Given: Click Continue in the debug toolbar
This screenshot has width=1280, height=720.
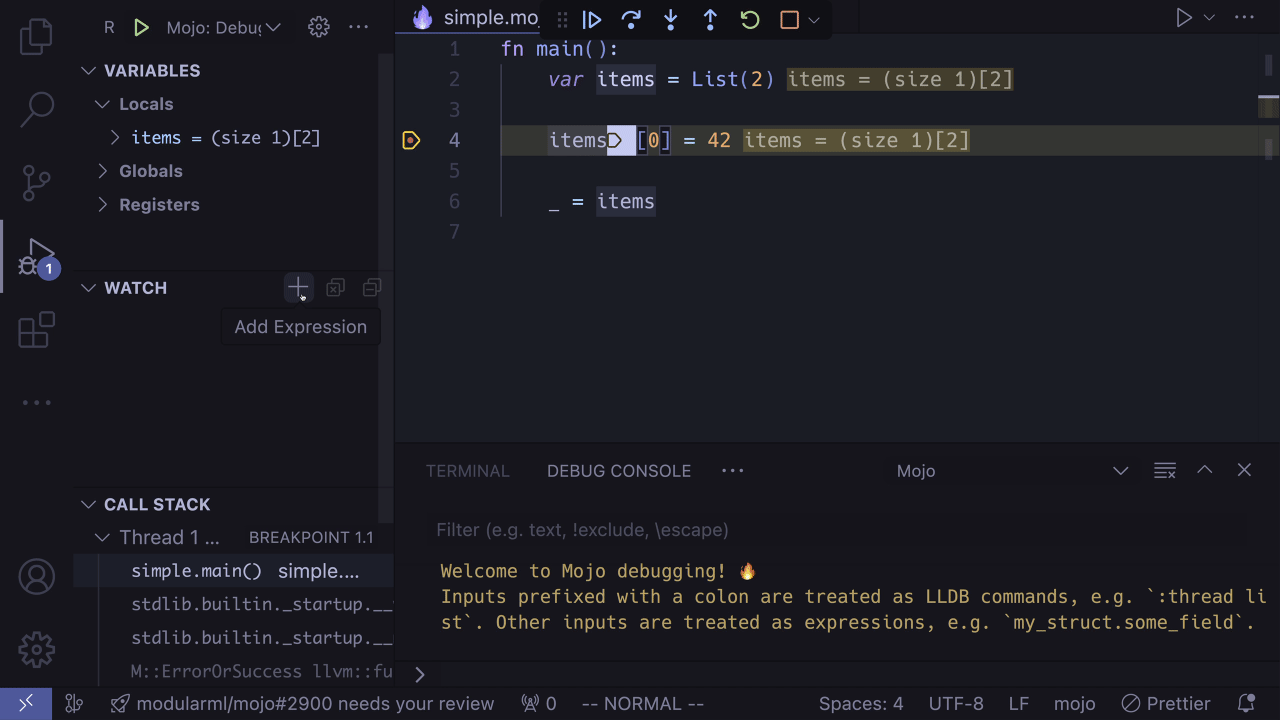Looking at the screenshot, I should click(x=592, y=19).
